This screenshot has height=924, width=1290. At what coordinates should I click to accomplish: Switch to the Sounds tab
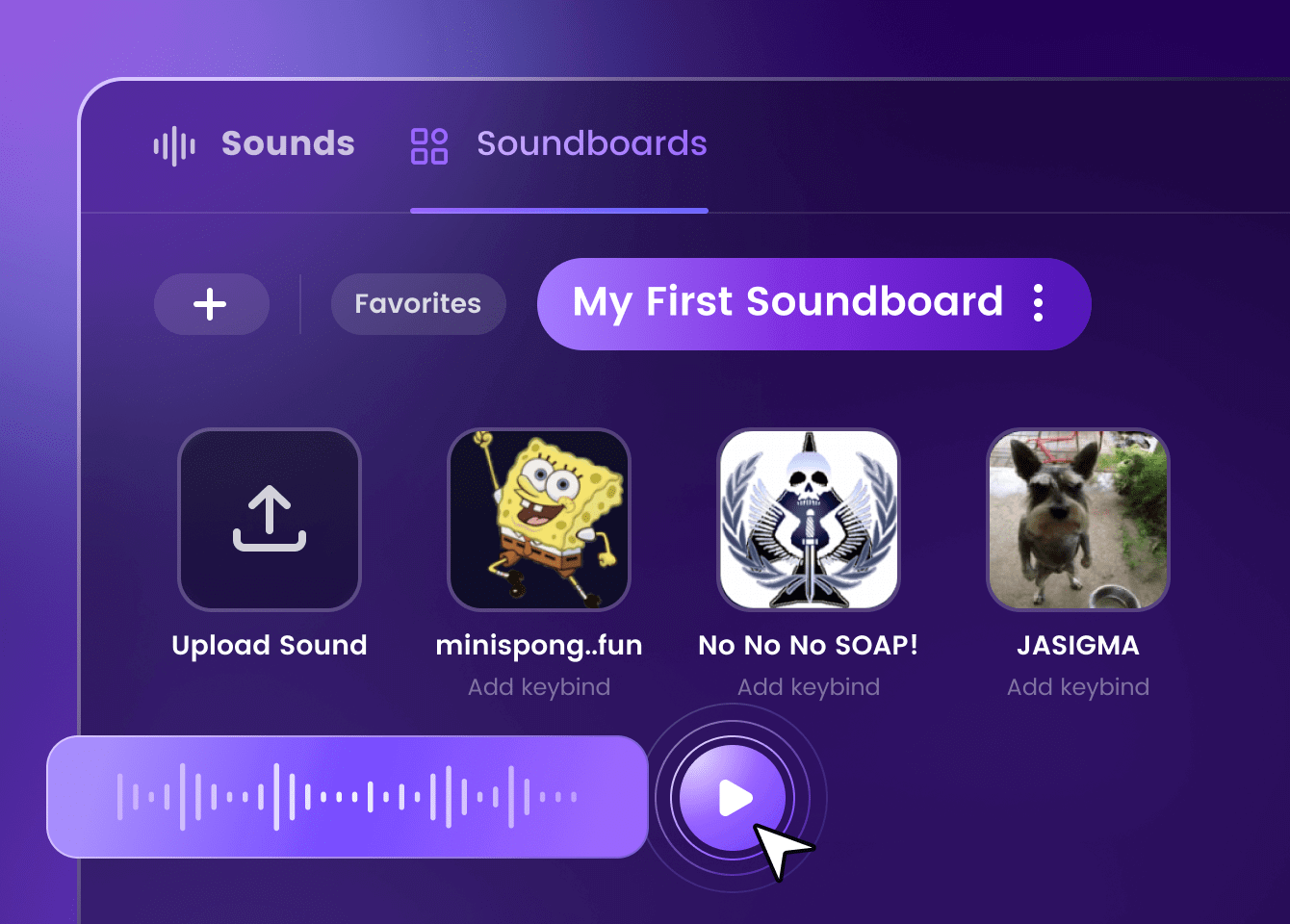click(x=287, y=143)
